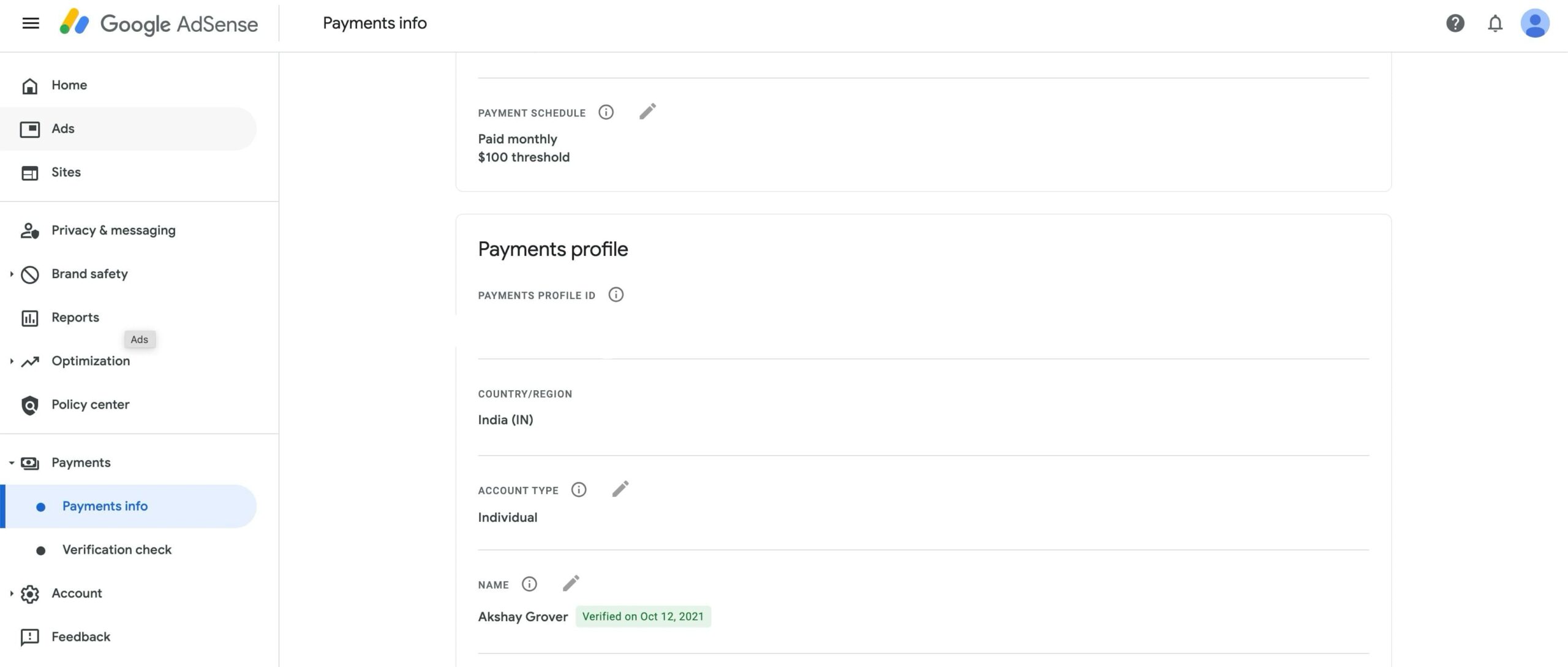Image resolution: width=1568 pixels, height=667 pixels.
Task: Go to Home in the sidebar
Action: pyautogui.click(x=69, y=85)
